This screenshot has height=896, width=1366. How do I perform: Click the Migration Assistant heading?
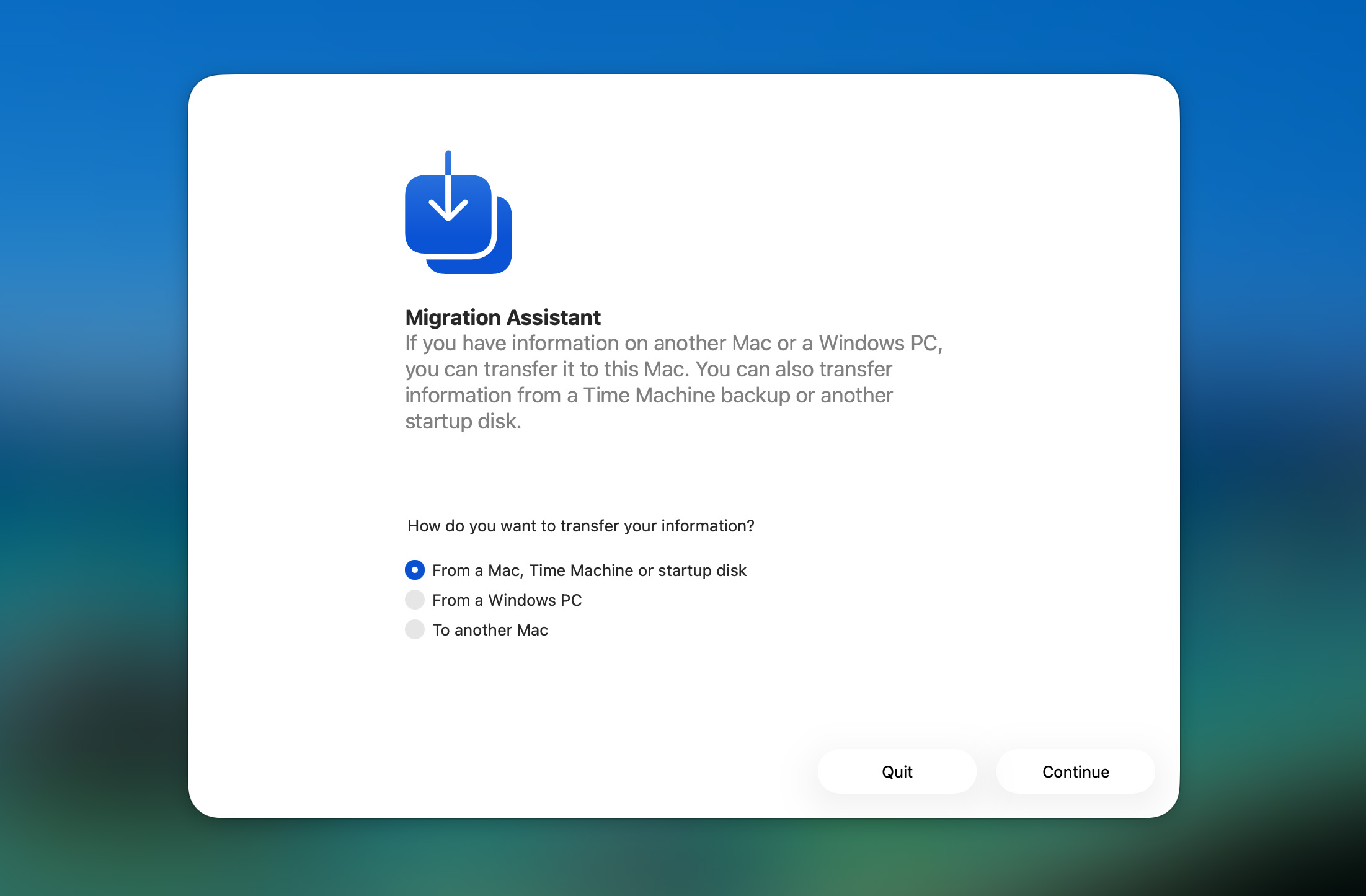[x=503, y=317]
